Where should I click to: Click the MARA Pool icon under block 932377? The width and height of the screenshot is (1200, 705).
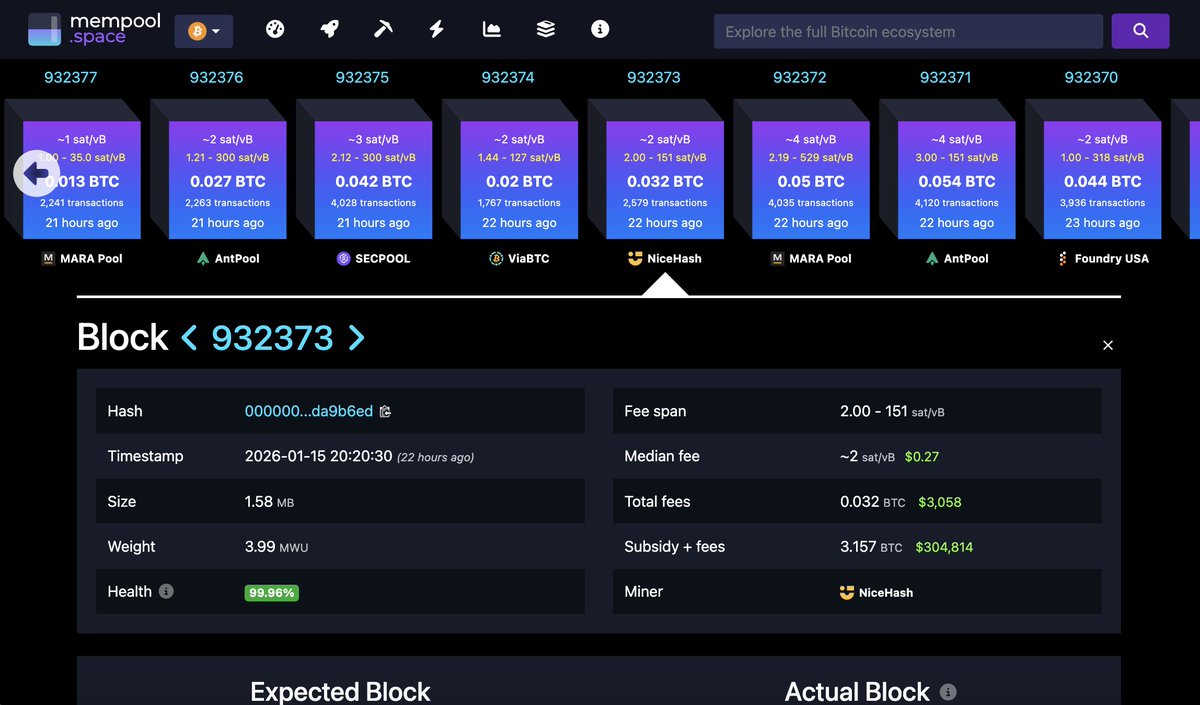[48, 258]
